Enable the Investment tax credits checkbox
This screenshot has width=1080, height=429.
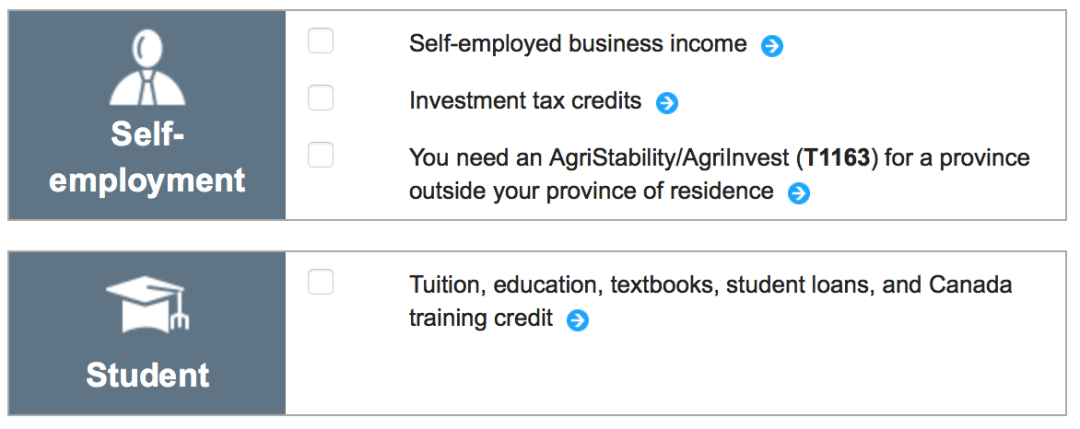[x=321, y=98]
